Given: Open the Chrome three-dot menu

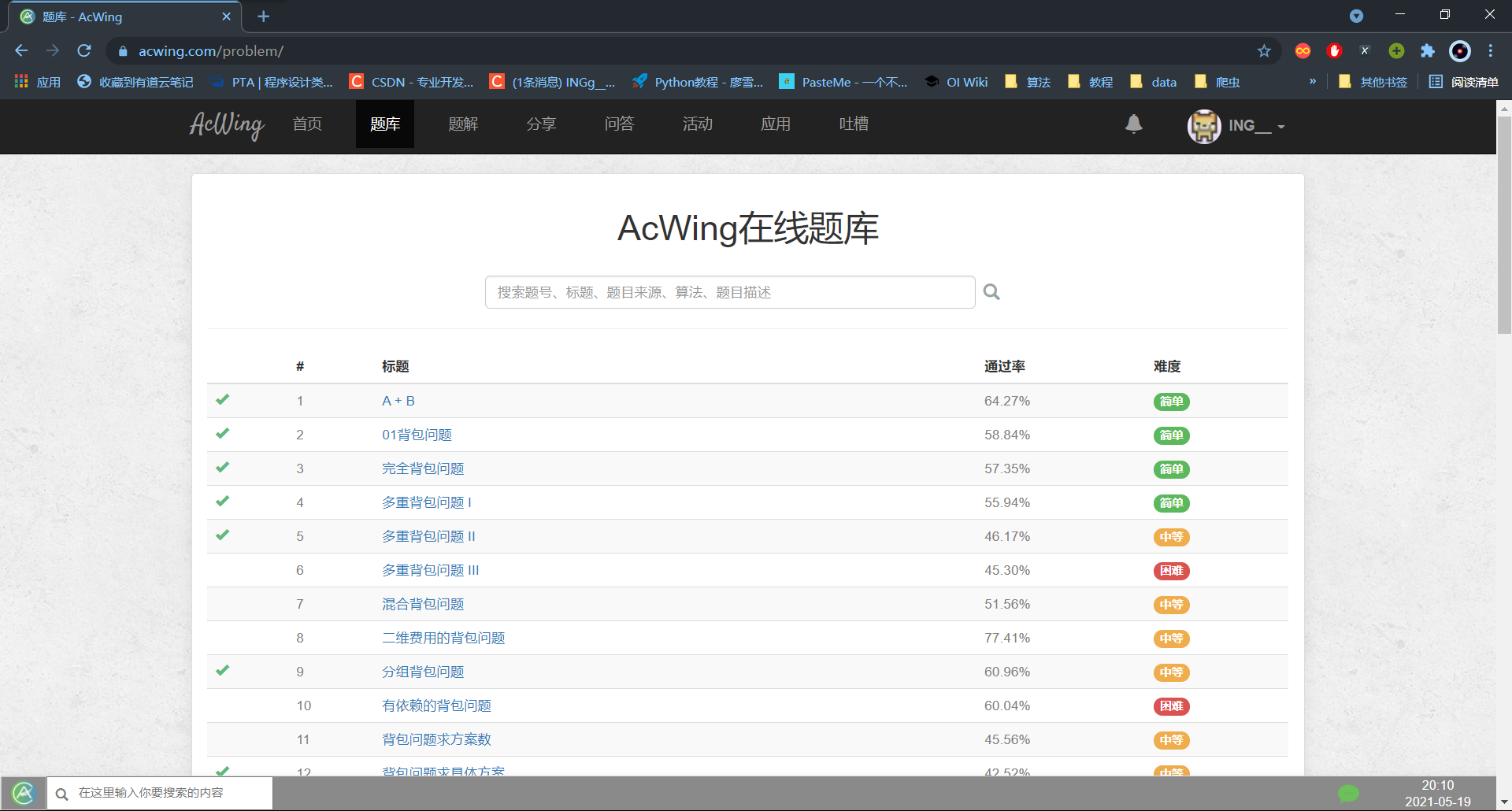Looking at the screenshot, I should pos(1491,50).
